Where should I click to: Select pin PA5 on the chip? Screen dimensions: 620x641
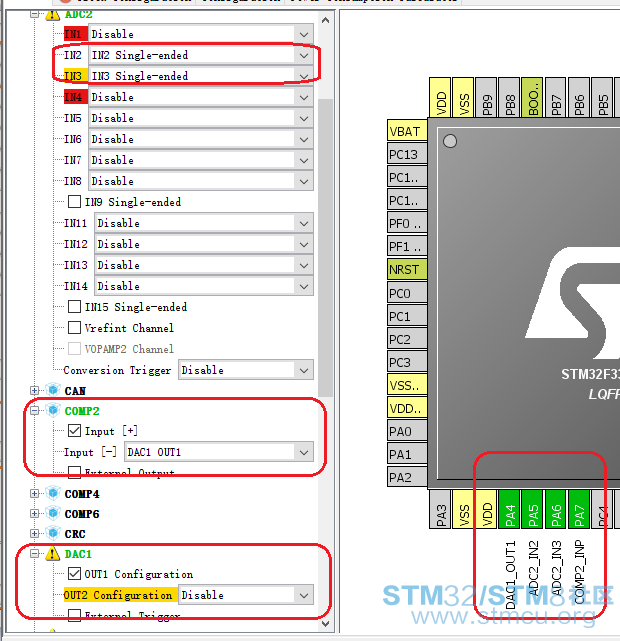[x=533, y=509]
